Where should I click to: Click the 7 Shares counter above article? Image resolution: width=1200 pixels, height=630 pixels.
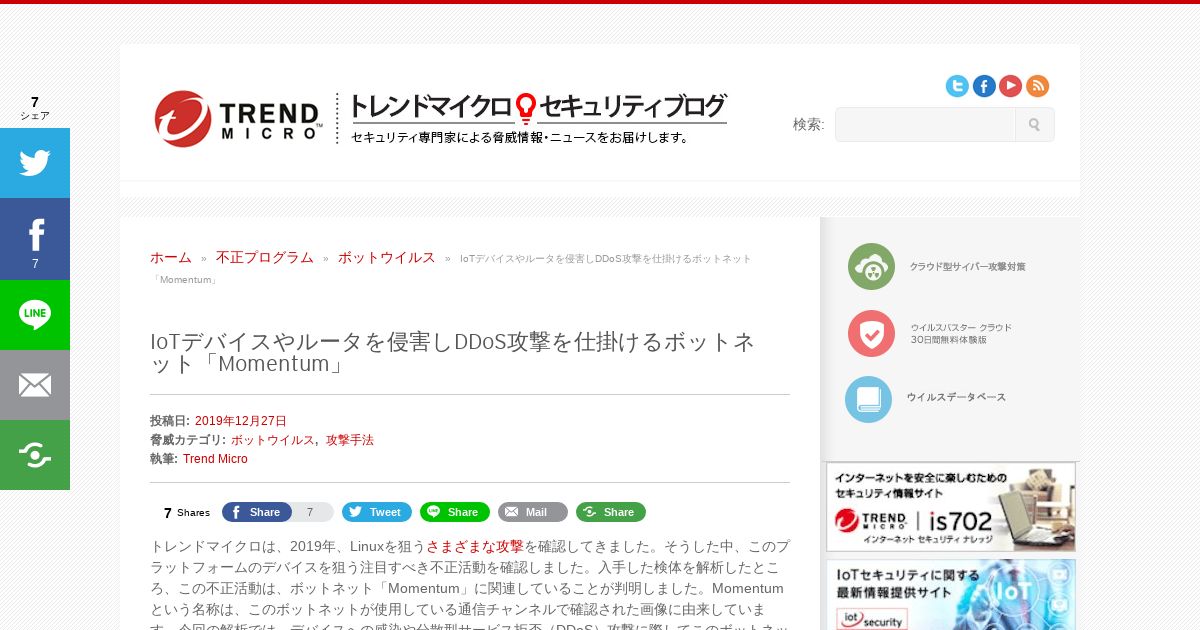[x=187, y=513]
